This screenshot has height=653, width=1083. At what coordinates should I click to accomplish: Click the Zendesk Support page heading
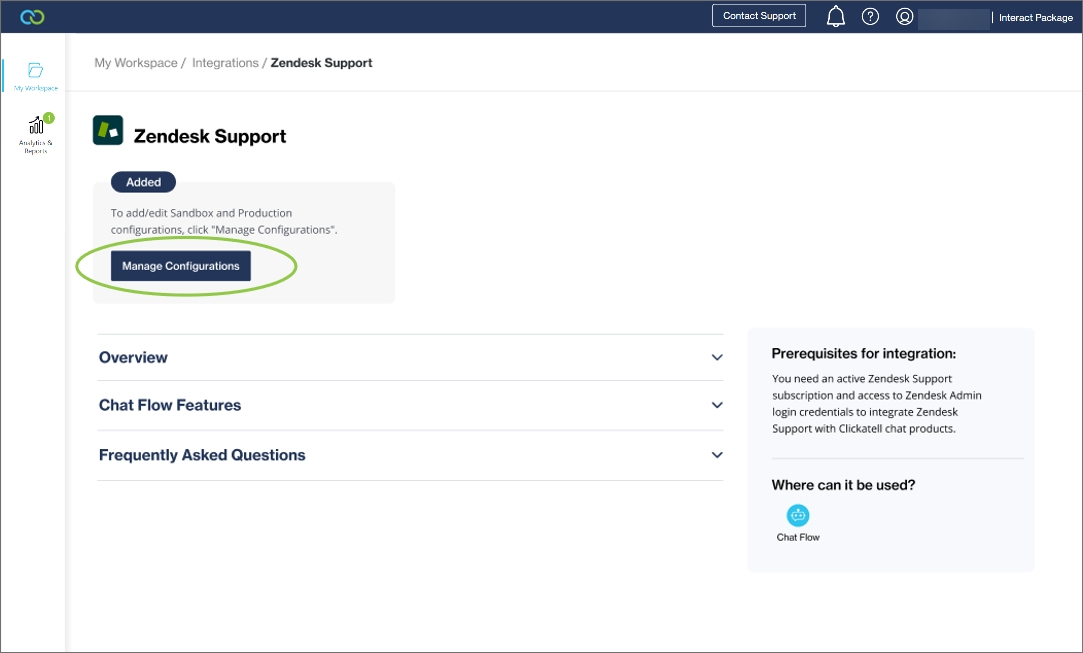pos(210,137)
